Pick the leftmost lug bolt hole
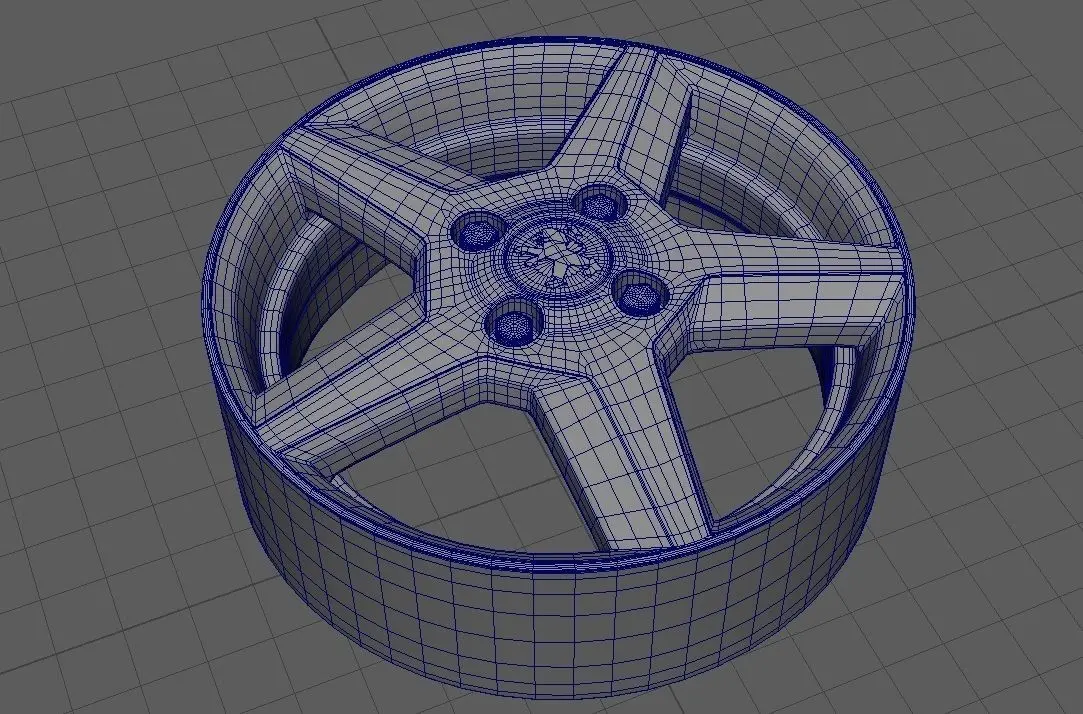Image resolution: width=1083 pixels, height=714 pixels. pos(477,231)
